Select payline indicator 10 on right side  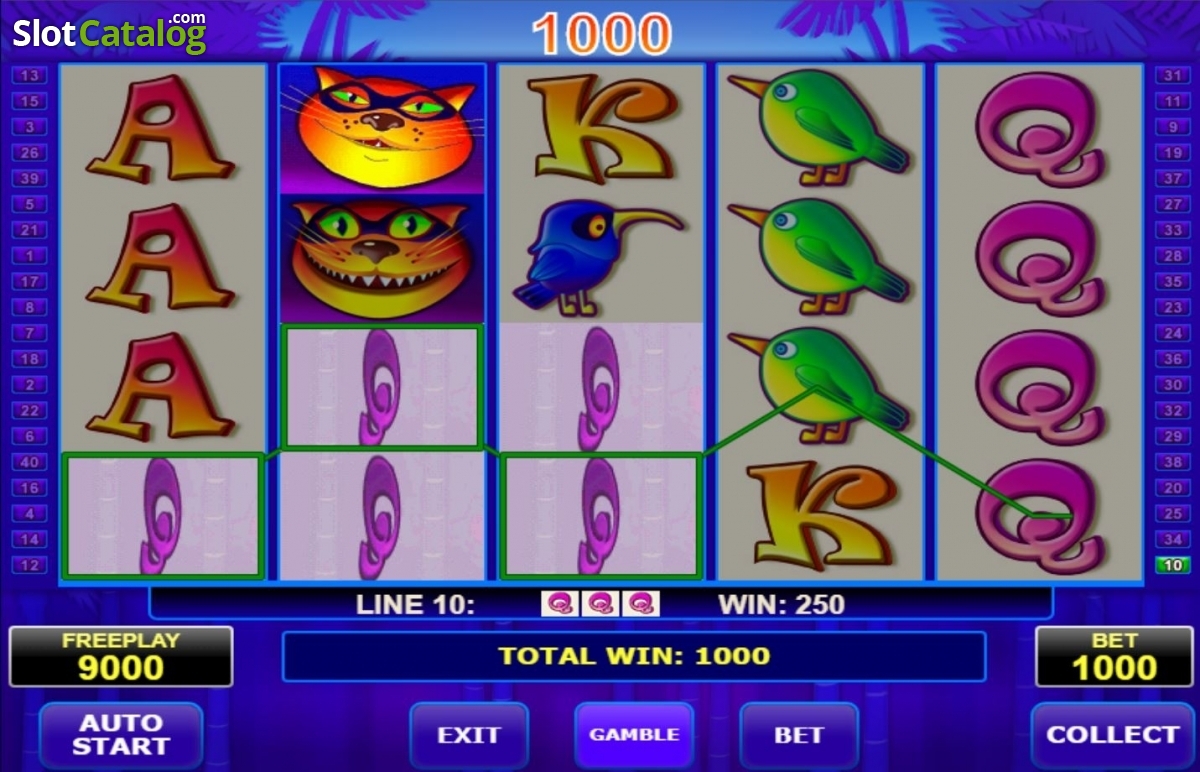1172,565
